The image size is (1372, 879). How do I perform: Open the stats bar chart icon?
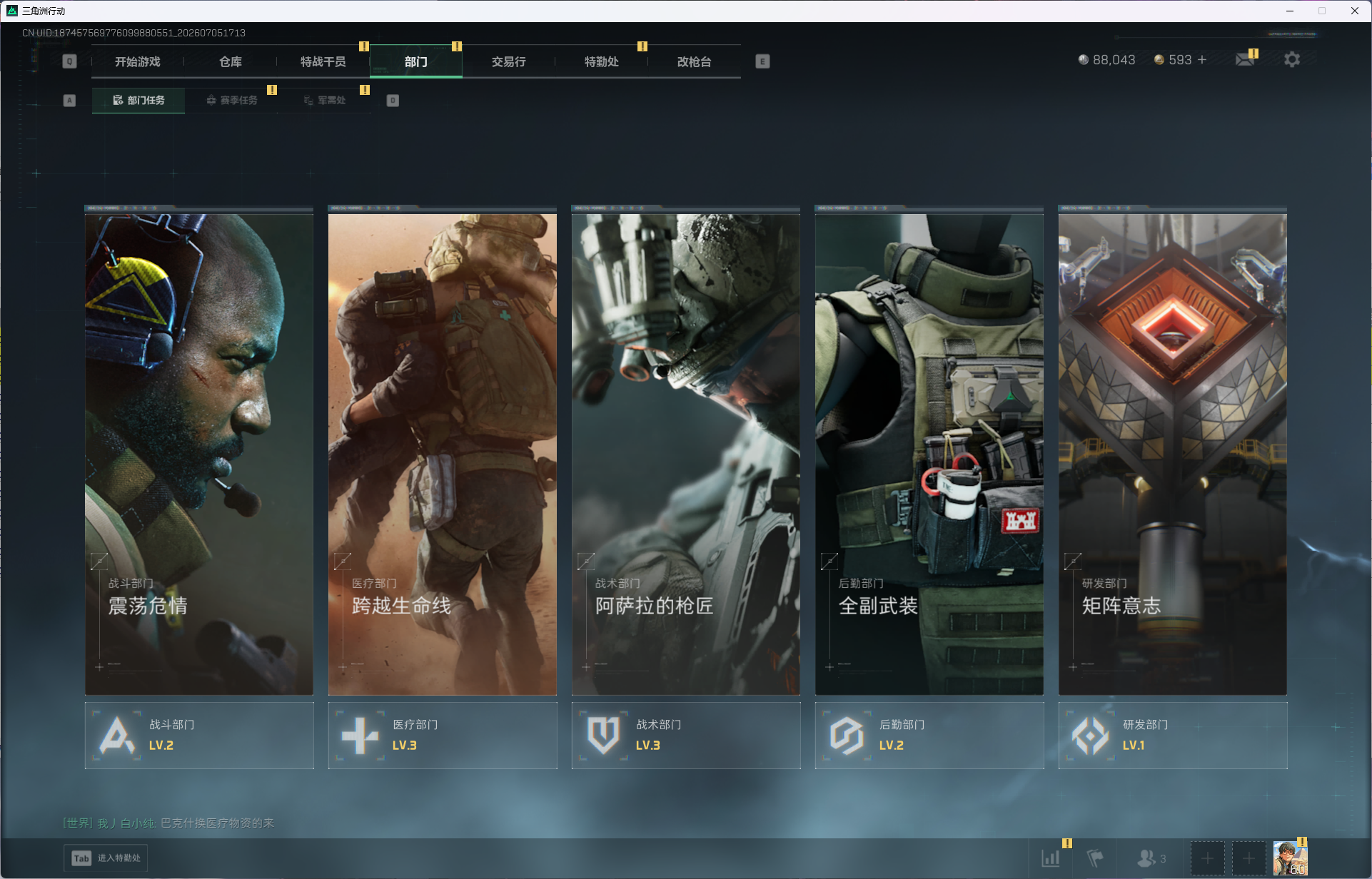(x=1051, y=858)
